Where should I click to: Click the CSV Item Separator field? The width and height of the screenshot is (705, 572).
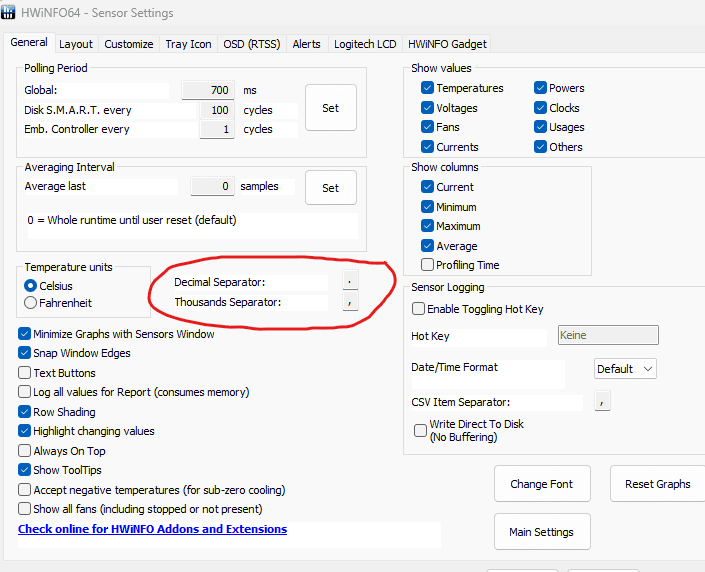click(602, 401)
